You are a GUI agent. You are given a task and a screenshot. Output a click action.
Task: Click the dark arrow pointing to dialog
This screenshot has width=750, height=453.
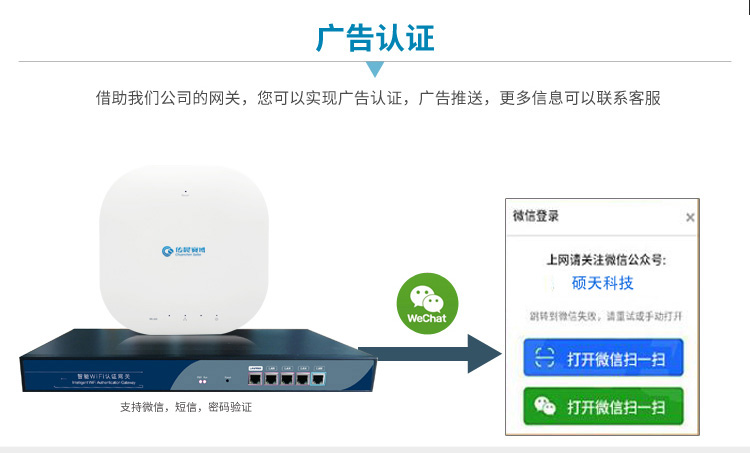pyautogui.click(x=430, y=354)
